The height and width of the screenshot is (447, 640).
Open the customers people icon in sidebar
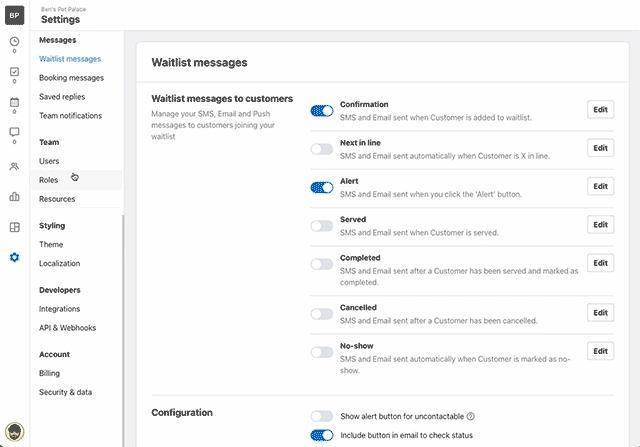[14, 166]
